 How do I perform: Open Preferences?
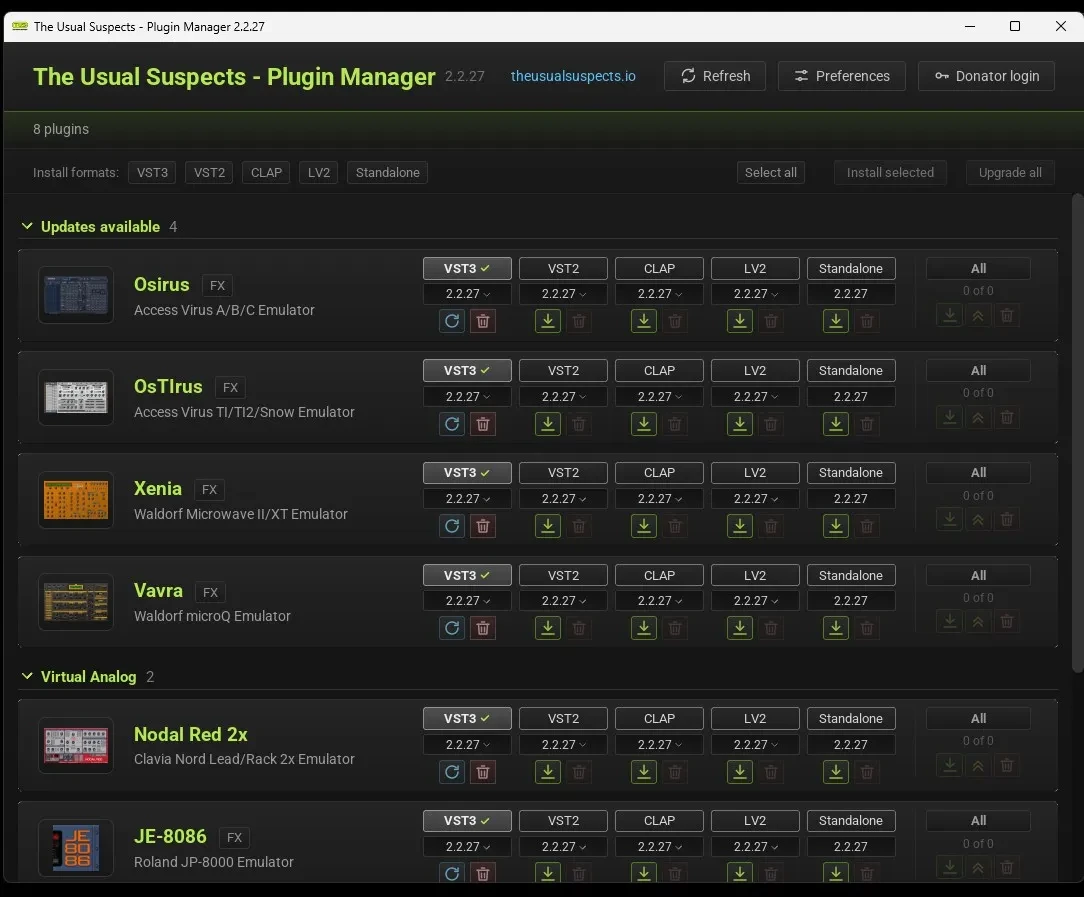841,76
